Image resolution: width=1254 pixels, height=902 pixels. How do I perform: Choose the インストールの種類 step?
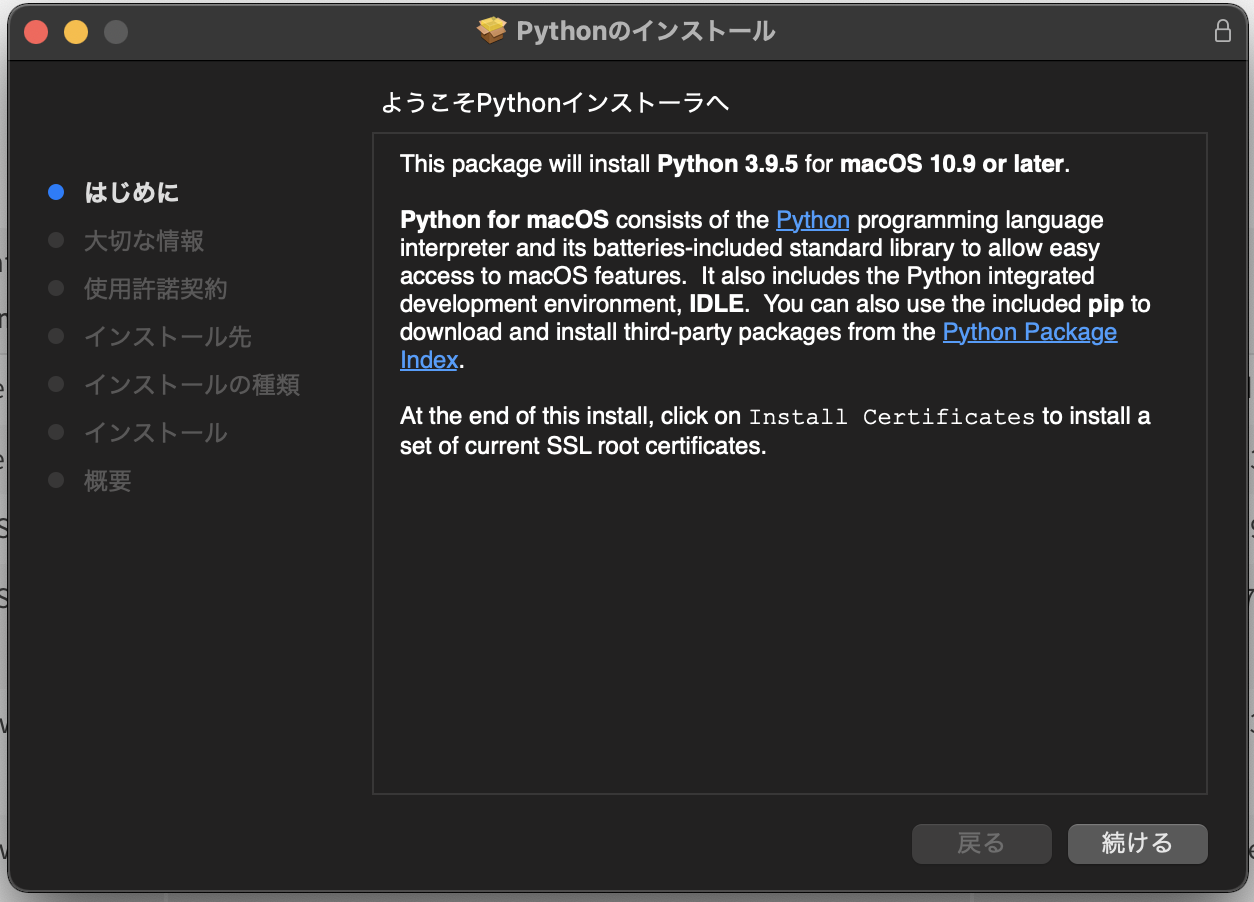(192, 385)
